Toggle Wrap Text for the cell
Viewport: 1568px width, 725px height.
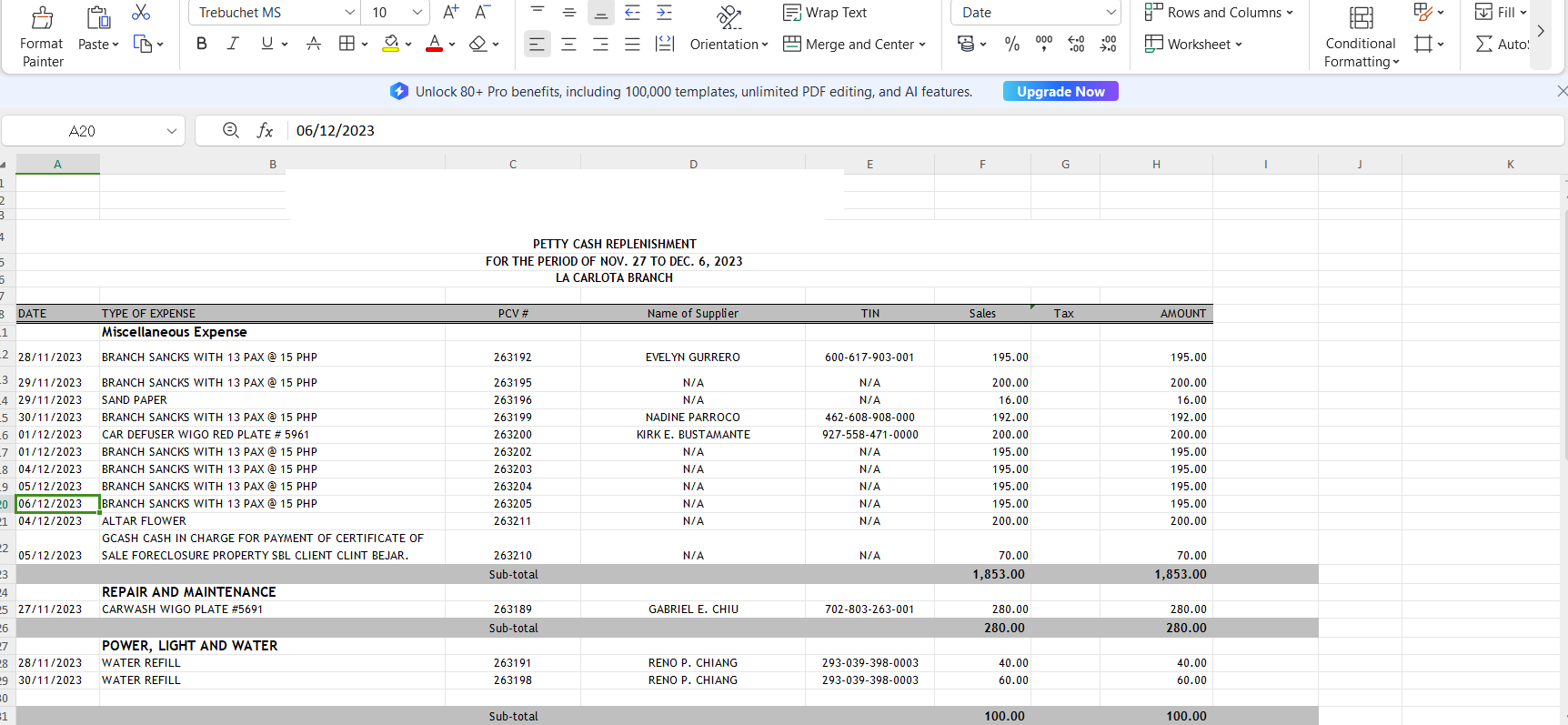(x=825, y=13)
